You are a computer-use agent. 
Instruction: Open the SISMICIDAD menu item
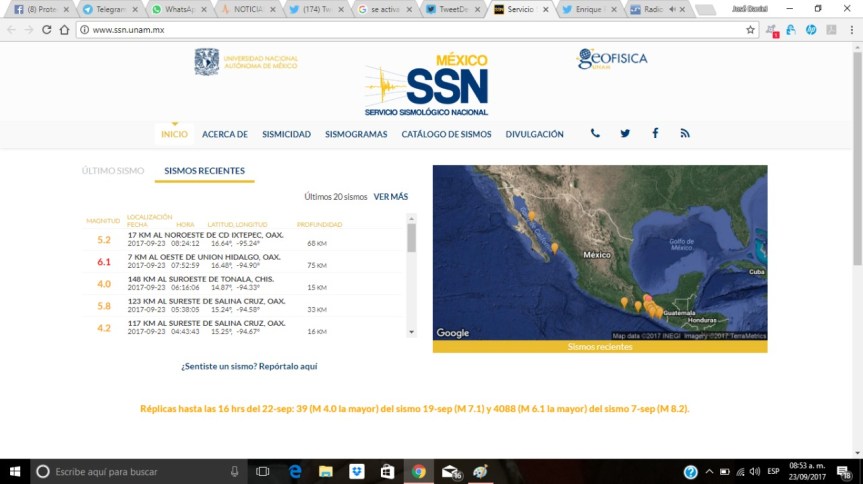point(286,134)
